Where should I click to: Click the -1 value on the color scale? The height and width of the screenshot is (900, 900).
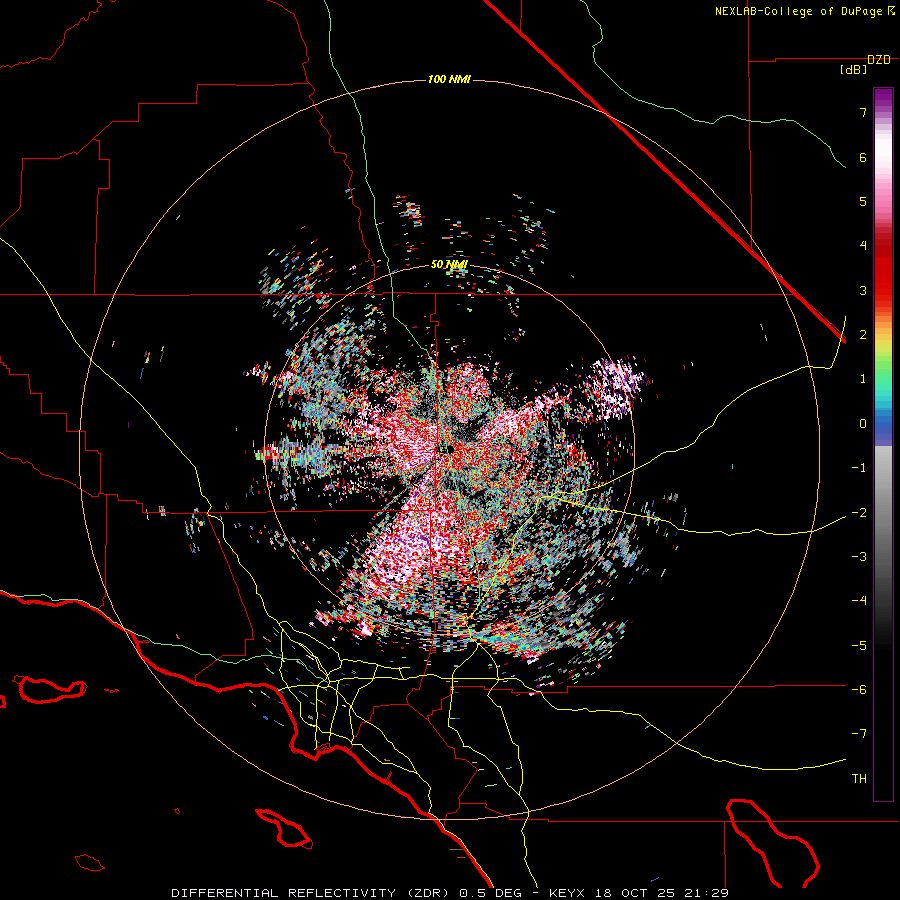[x=859, y=468]
